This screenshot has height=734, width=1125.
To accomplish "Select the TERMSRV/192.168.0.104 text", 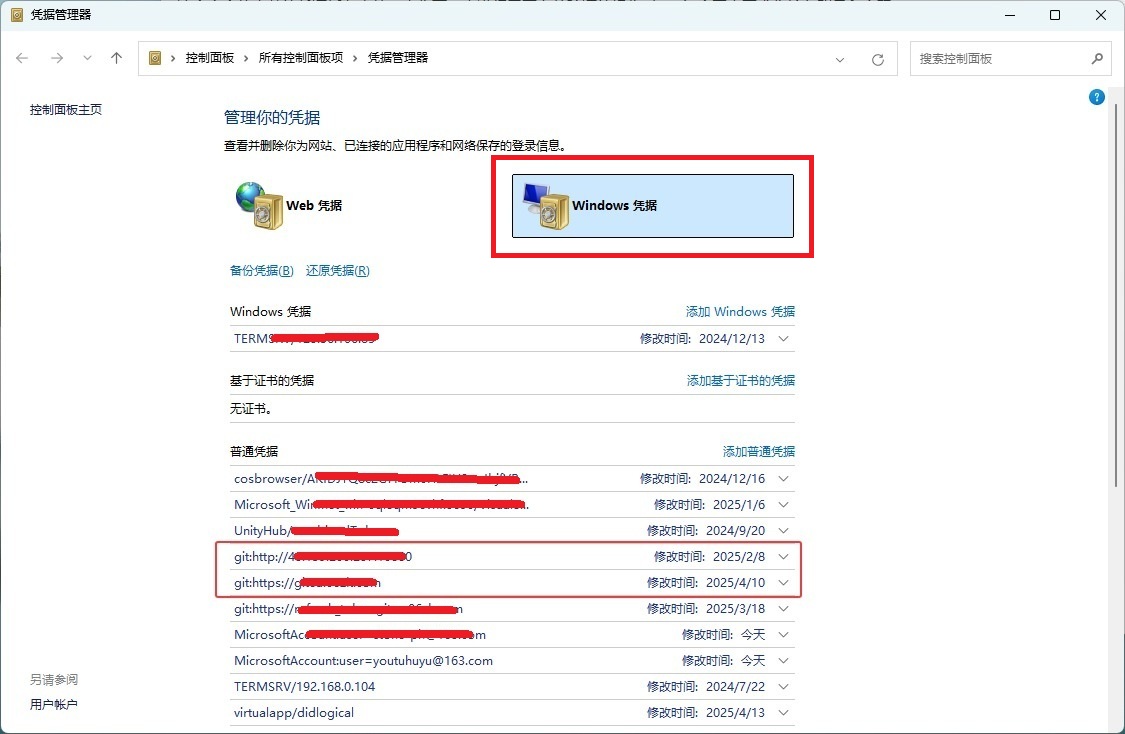I will (x=304, y=687).
